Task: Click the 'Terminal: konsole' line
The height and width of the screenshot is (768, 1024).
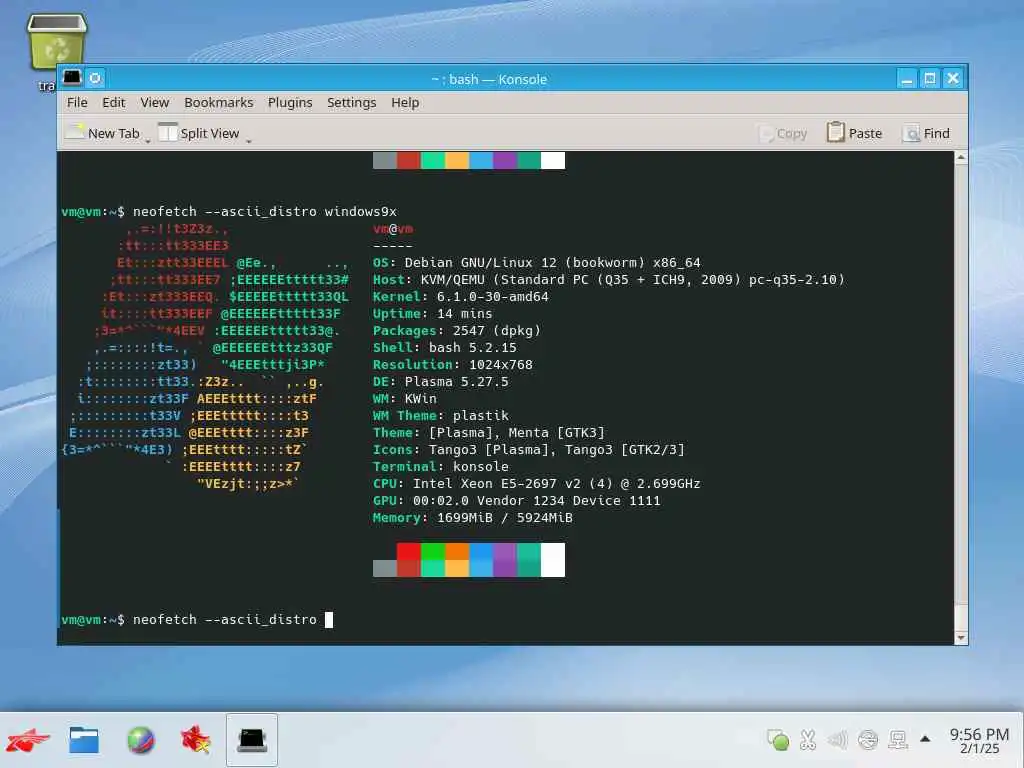Action: click(x=441, y=466)
